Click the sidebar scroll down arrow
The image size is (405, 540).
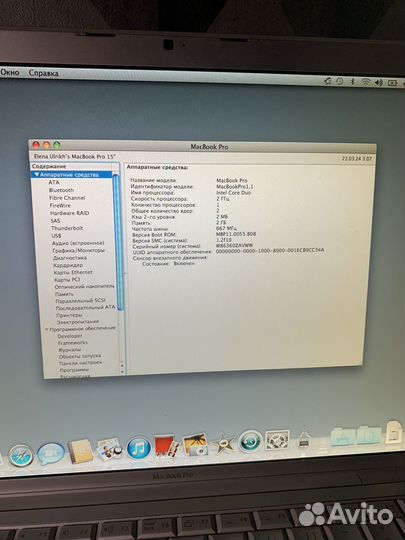(x=122, y=372)
